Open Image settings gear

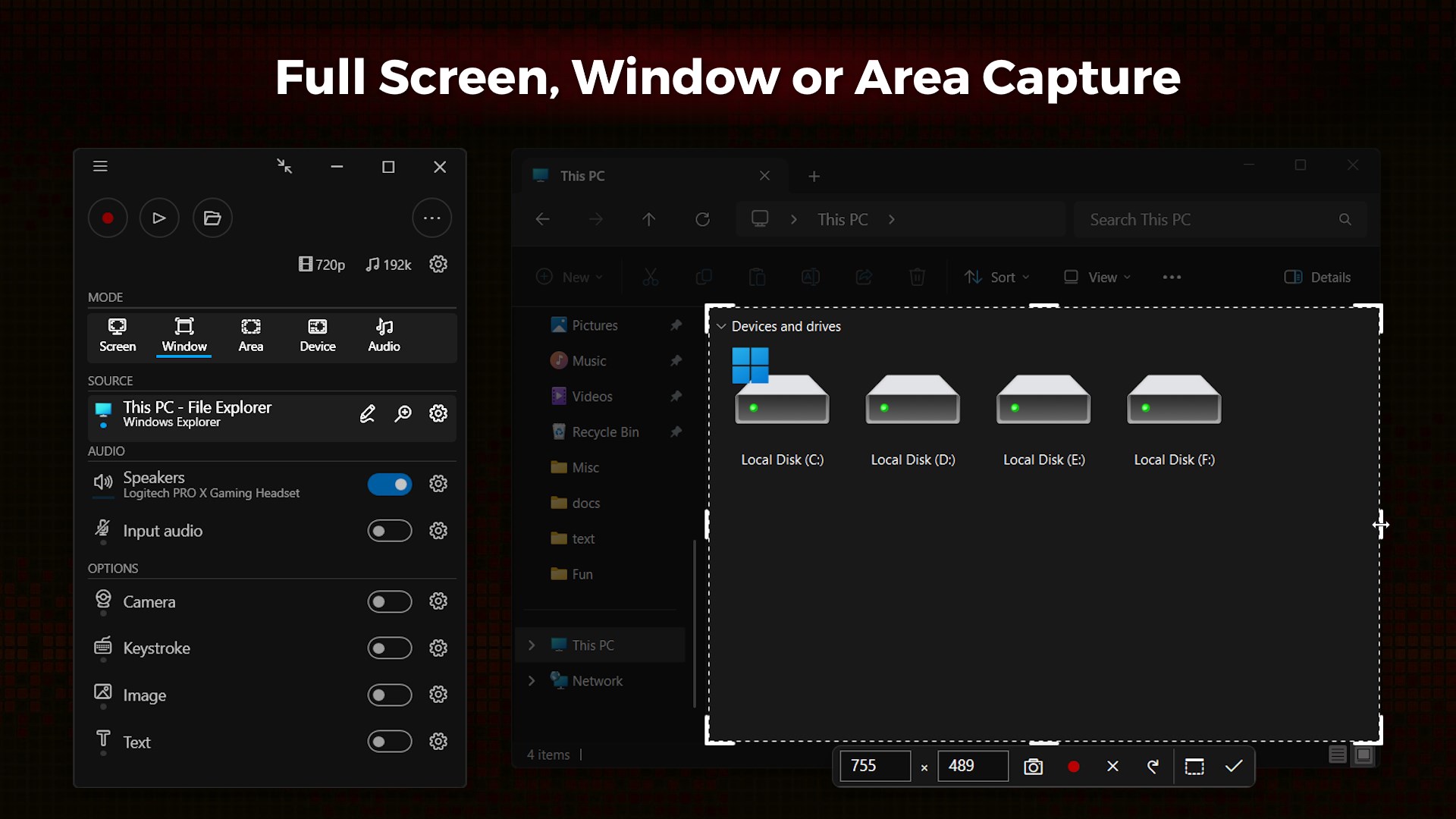pyautogui.click(x=438, y=695)
